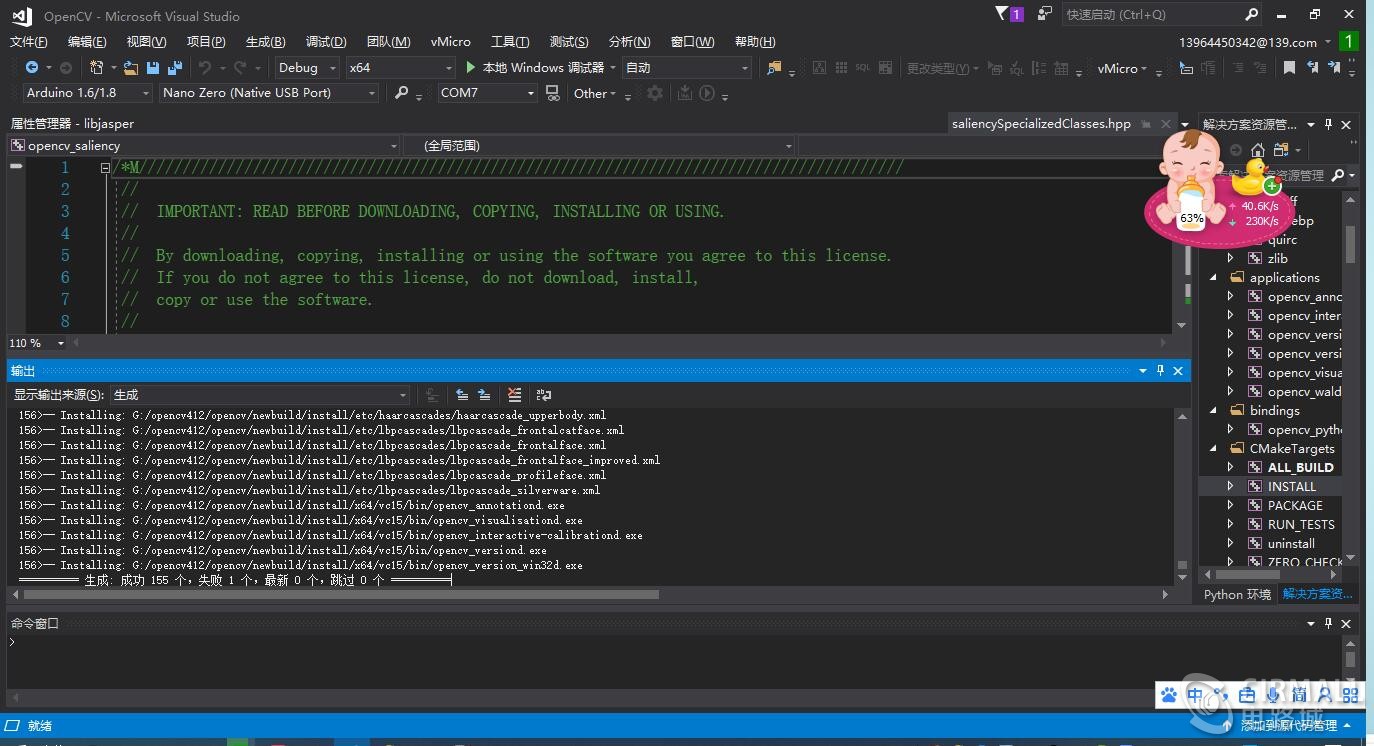Open the Debug configuration dropdown
The height and width of the screenshot is (746, 1374).
click(x=305, y=68)
